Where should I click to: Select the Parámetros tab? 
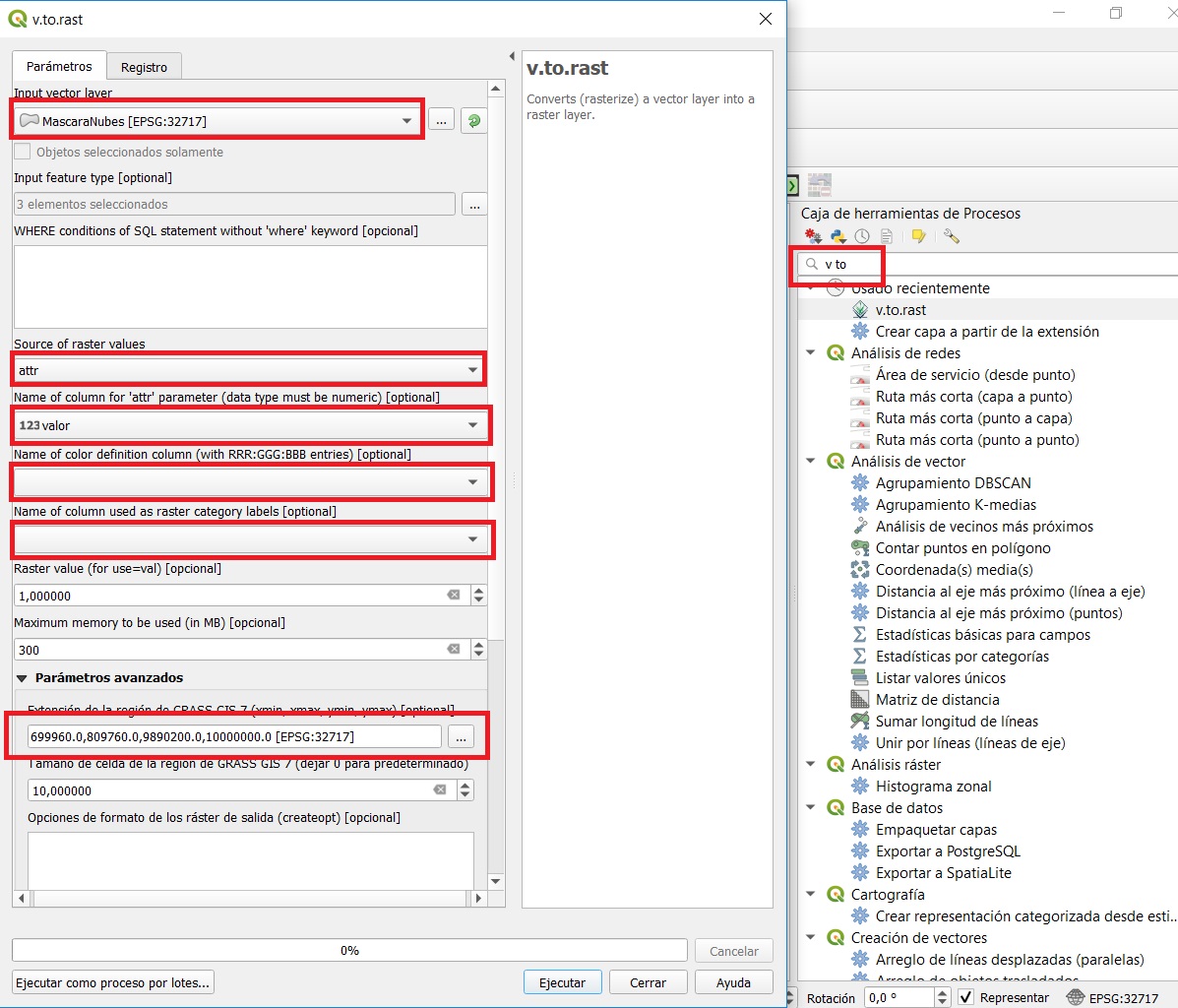[x=59, y=66]
